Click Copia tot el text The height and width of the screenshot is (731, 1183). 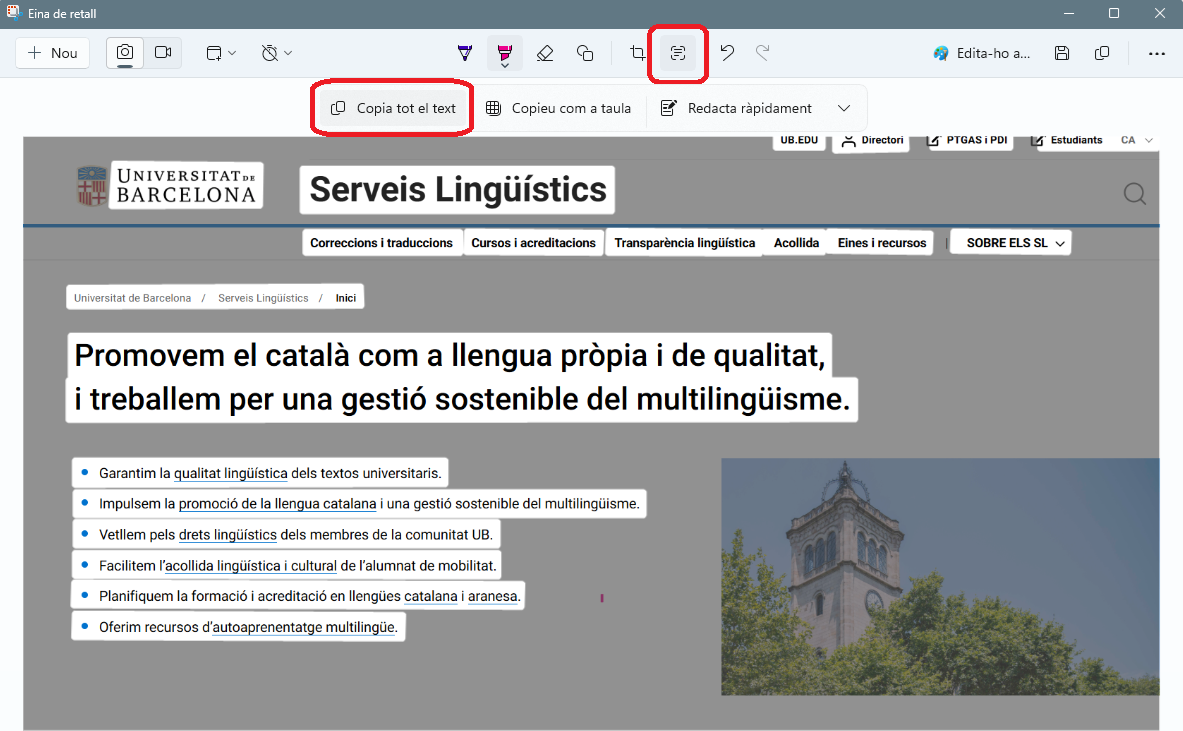pyautogui.click(x=393, y=108)
